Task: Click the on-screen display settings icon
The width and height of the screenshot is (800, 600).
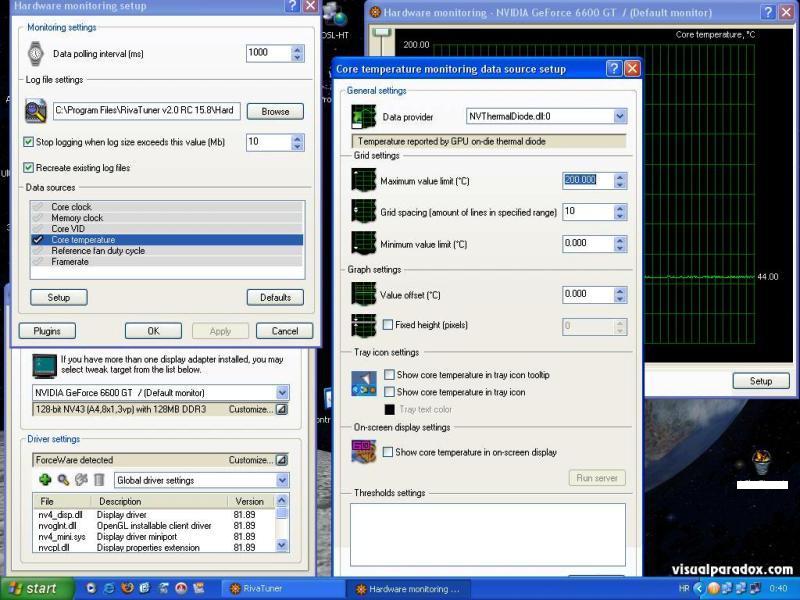Action: 363,451
